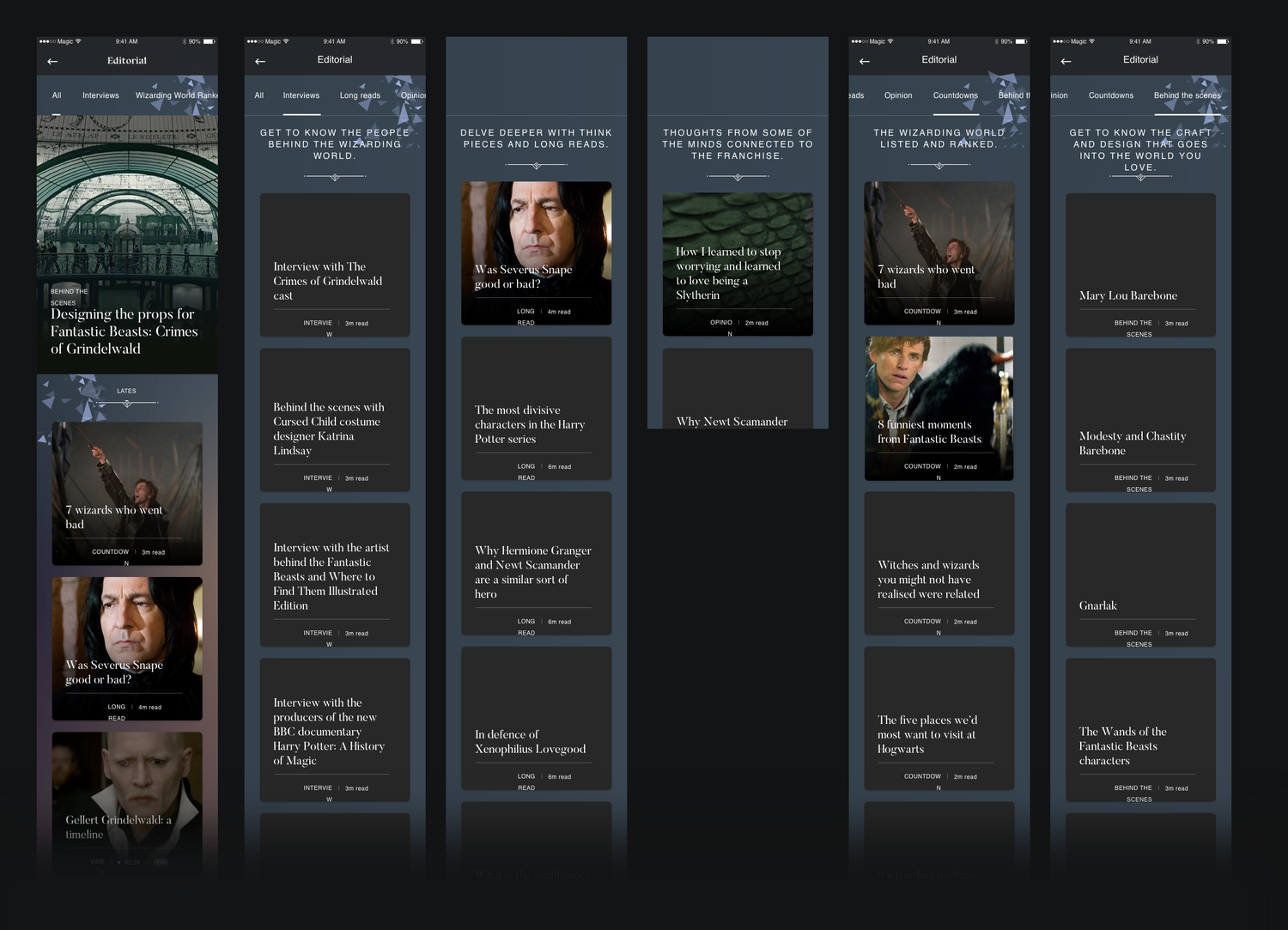Click heading Delve deeper with think pieces
Screen dimensions: 1288x930
[x=537, y=138]
